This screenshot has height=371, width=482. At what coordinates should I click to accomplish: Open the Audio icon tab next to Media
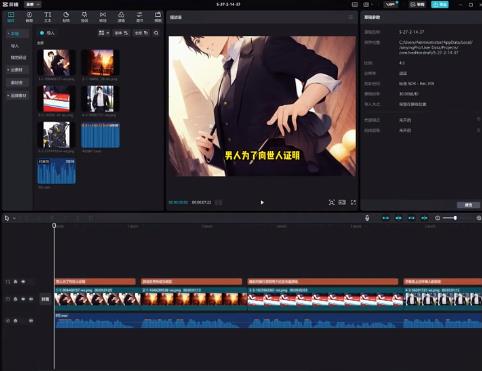[29, 17]
